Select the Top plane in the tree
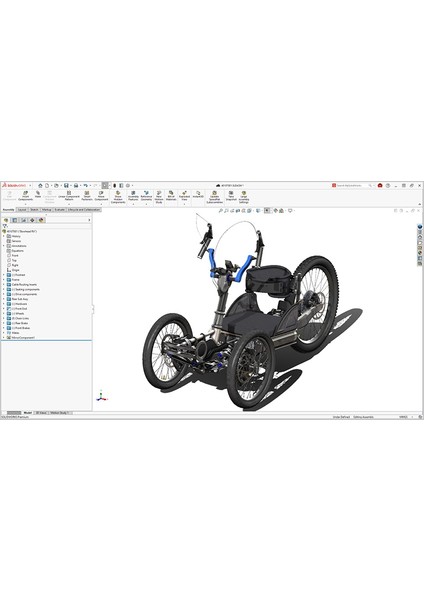 point(12,260)
